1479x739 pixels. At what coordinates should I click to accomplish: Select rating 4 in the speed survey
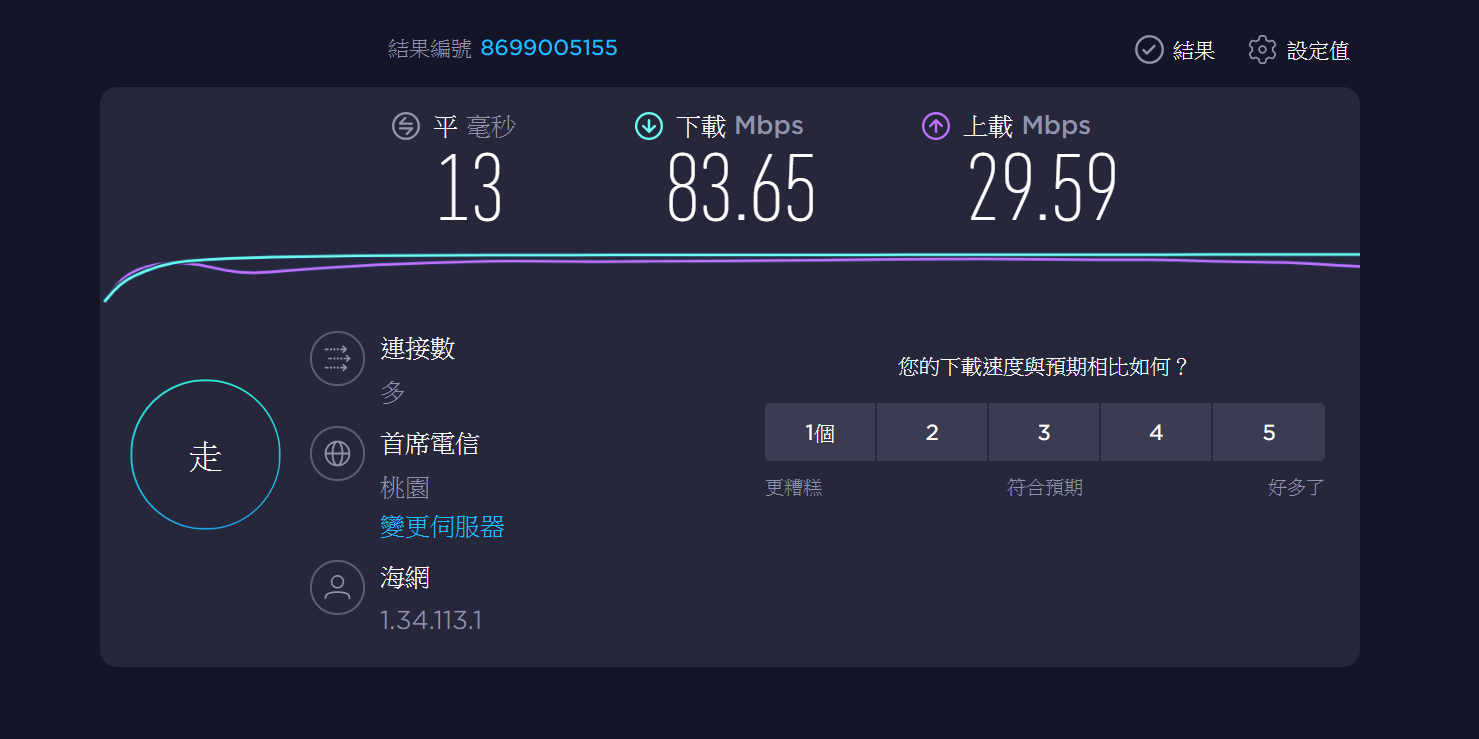coord(1156,432)
